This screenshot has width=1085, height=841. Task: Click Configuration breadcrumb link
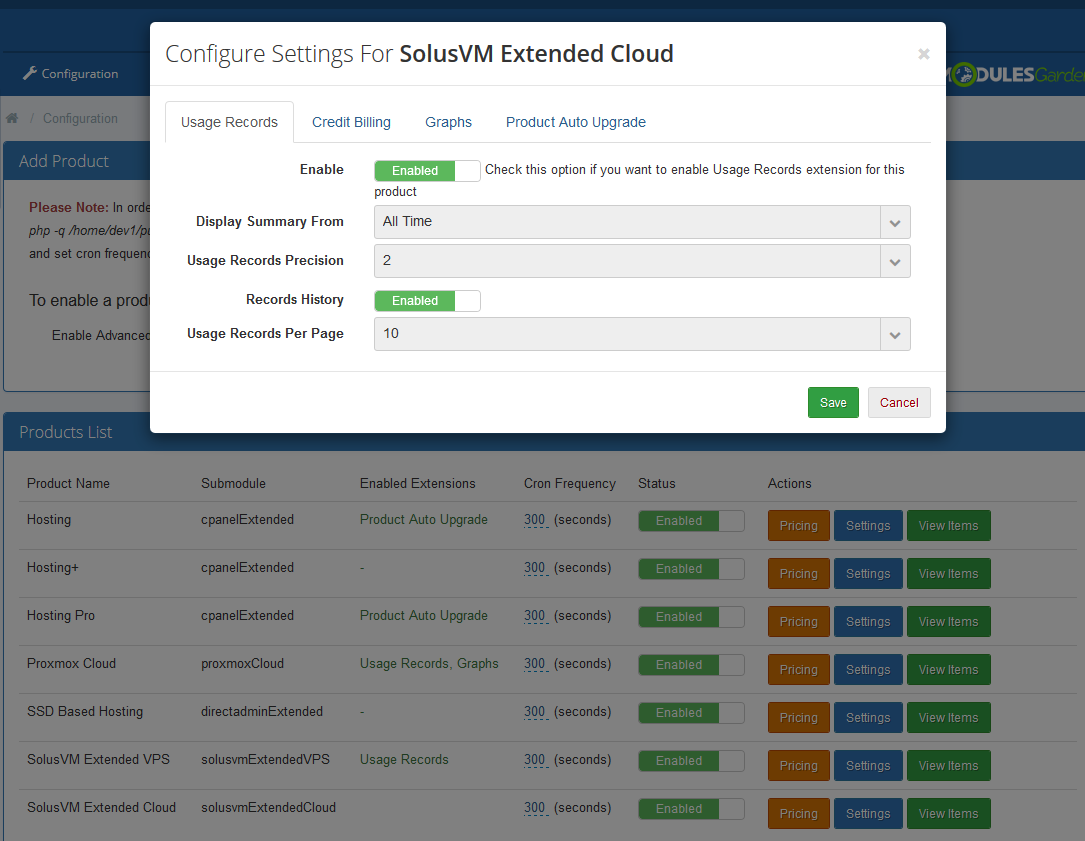(80, 118)
